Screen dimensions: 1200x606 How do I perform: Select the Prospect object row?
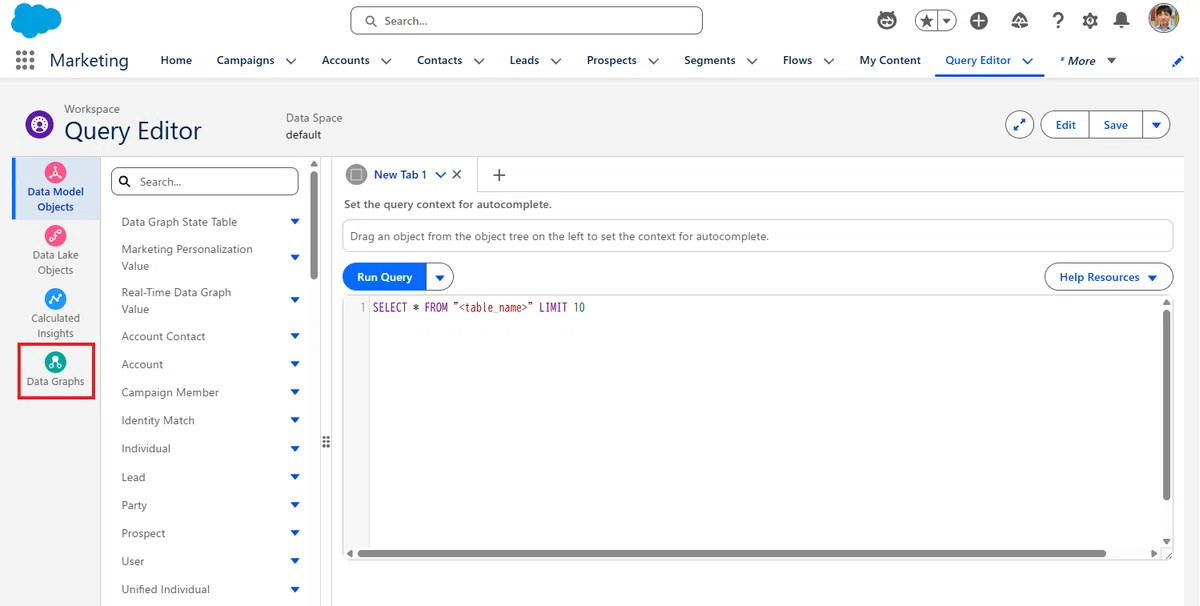coord(210,533)
